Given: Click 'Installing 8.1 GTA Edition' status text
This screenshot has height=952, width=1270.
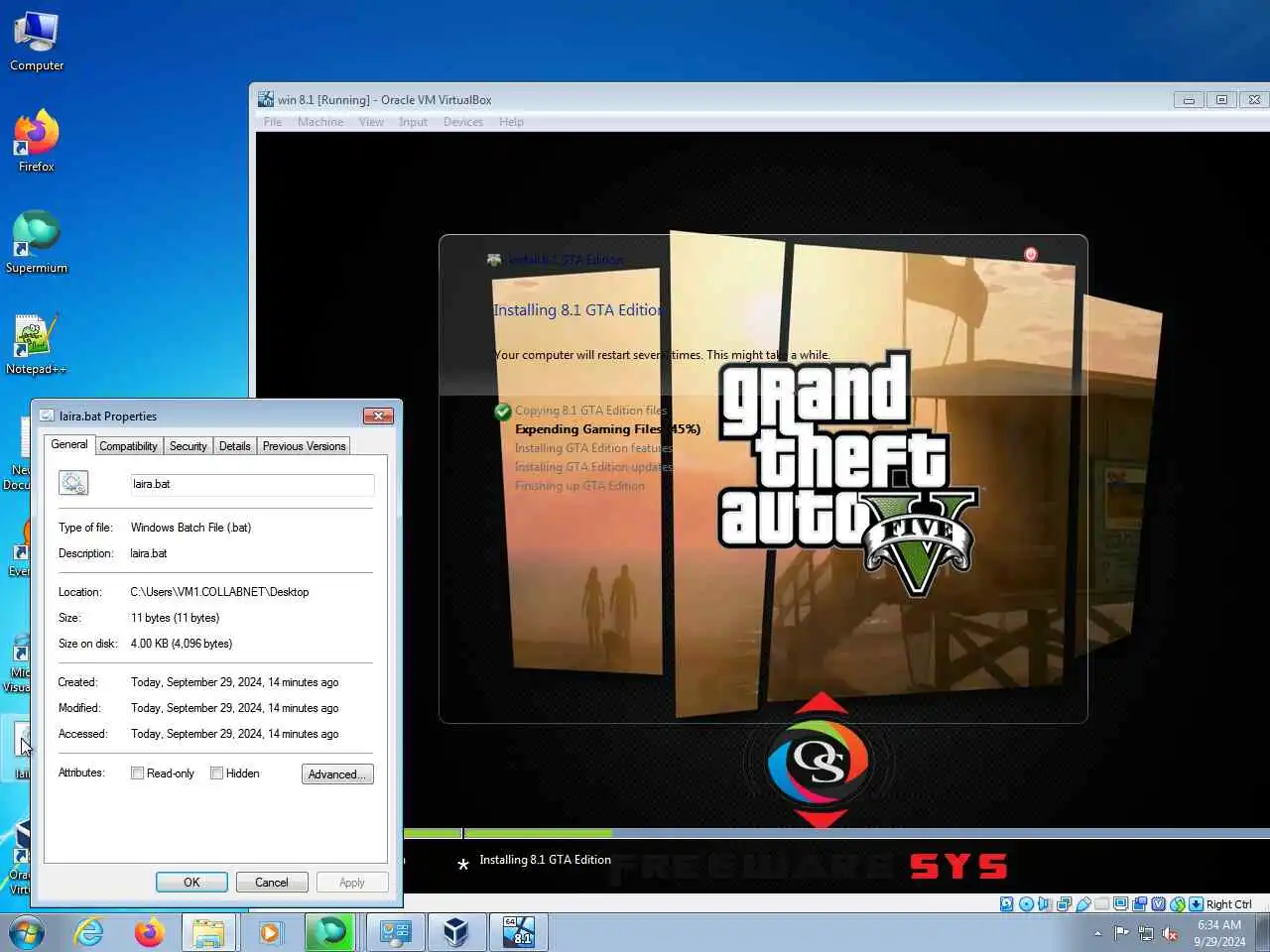Looking at the screenshot, I should tap(545, 860).
